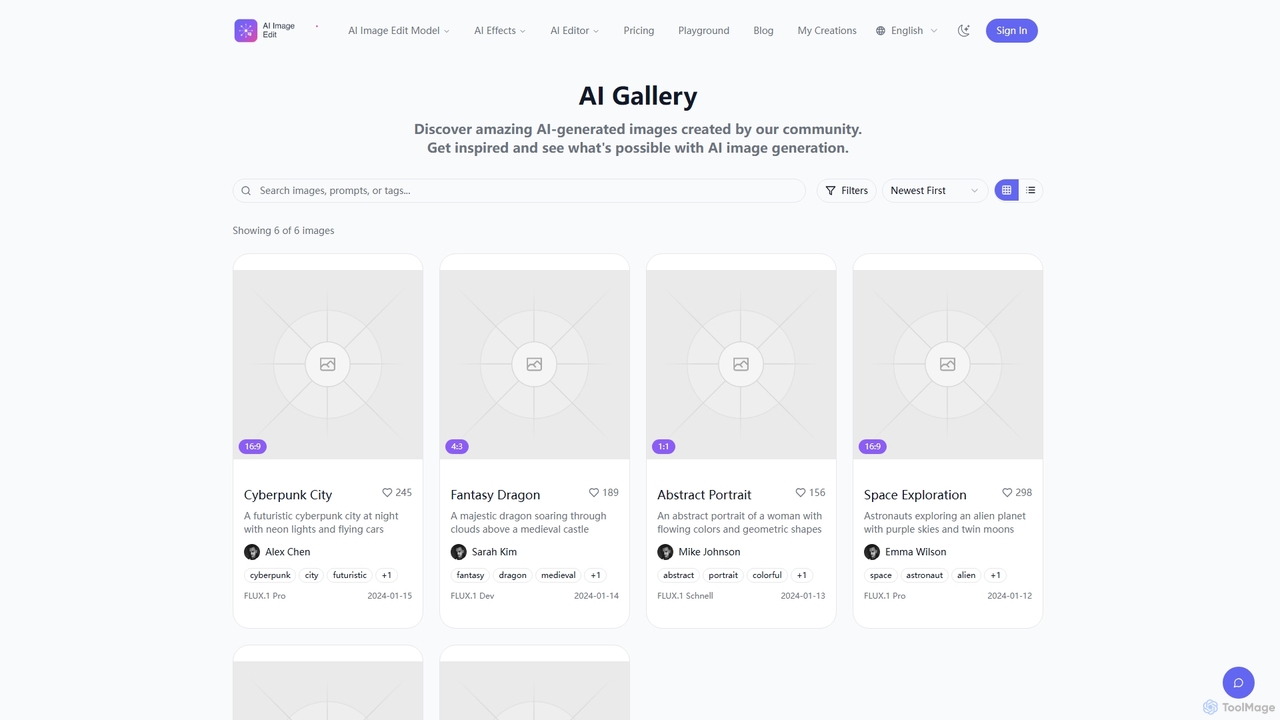The width and height of the screenshot is (1280, 720).
Task: Click the author name Mike Johnson
Action: (x=709, y=552)
